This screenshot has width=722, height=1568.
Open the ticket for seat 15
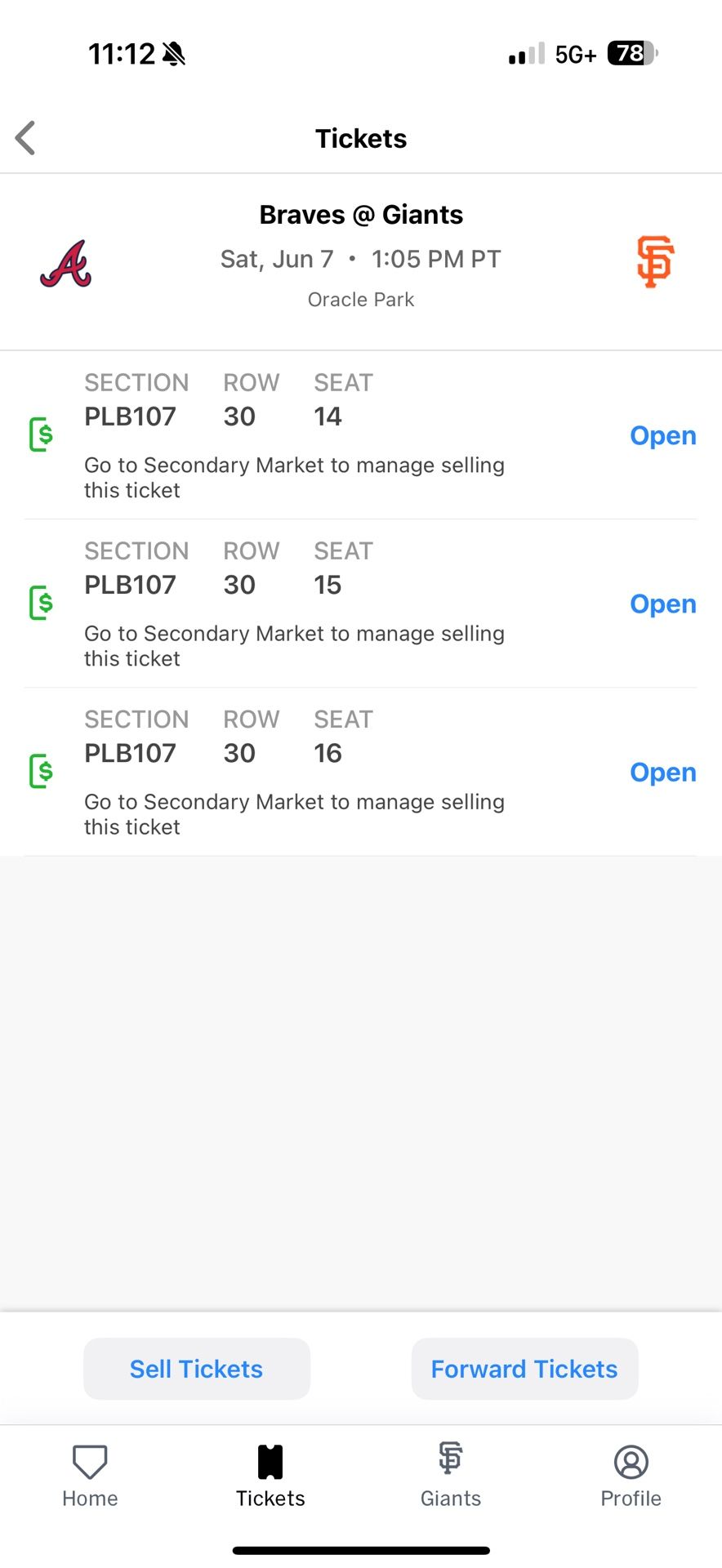tap(662, 604)
